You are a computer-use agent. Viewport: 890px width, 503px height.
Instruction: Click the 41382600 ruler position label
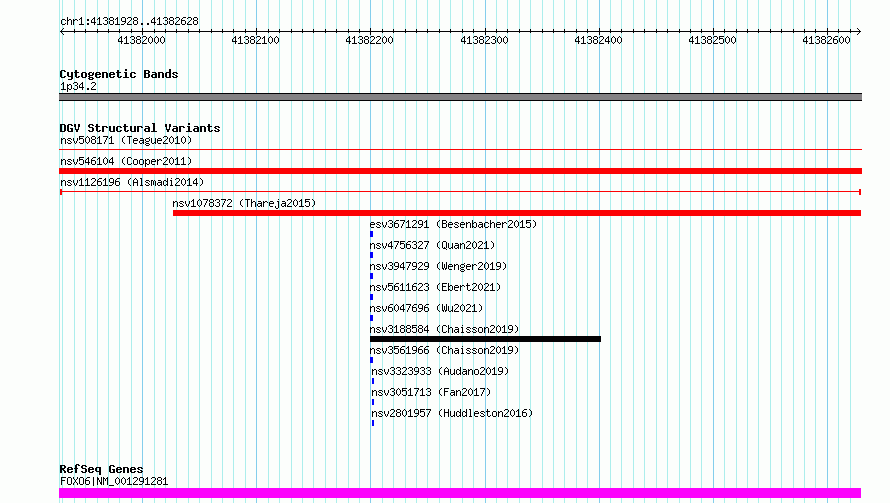coord(826,40)
